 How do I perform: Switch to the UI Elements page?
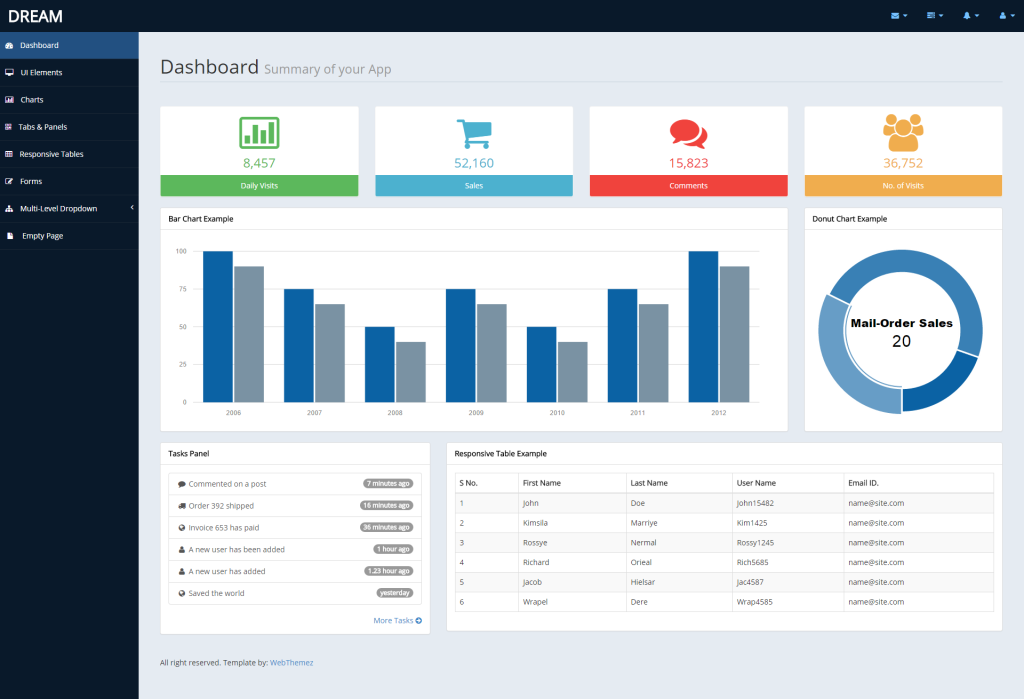pos(41,72)
